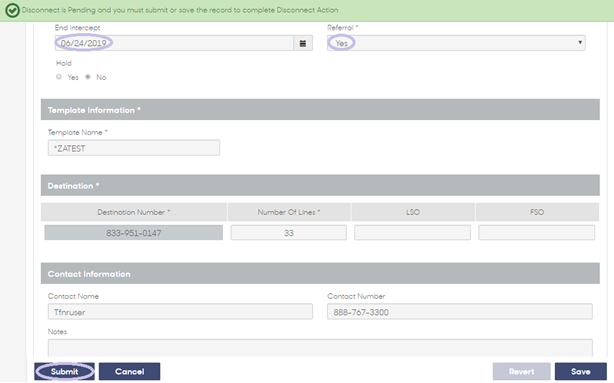The height and width of the screenshot is (383, 614).
Task: Click the Template Name field
Action: [134, 148]
